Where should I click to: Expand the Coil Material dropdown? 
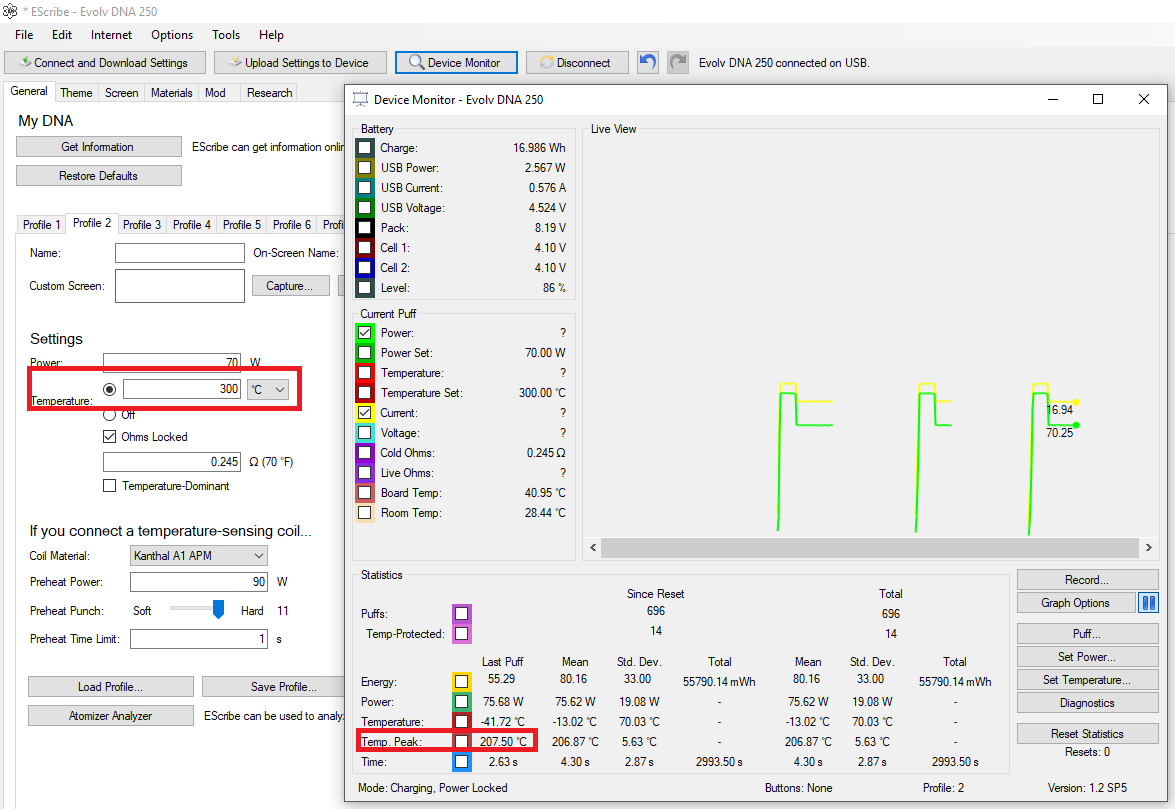click(x=199, y=556)
